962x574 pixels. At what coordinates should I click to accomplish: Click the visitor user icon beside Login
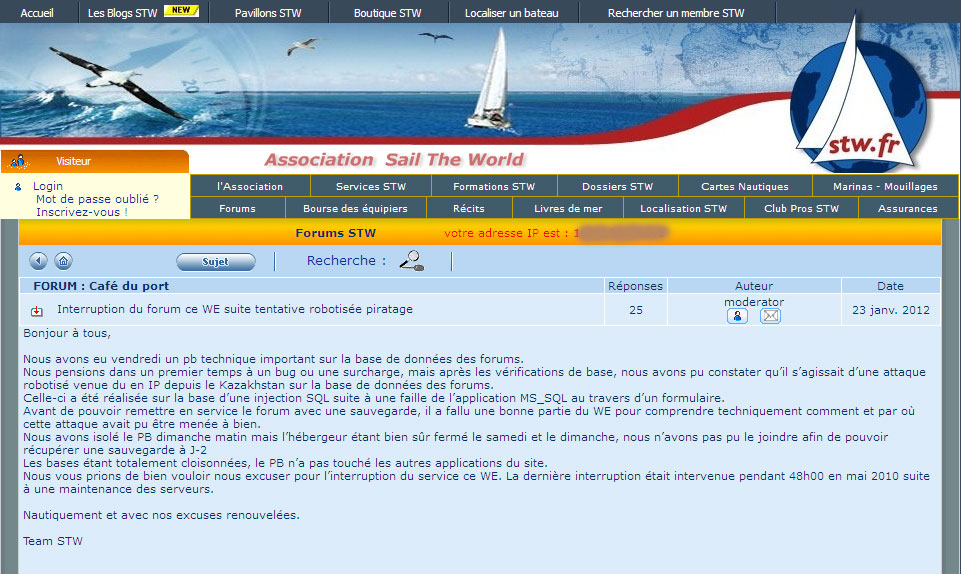tap(18, 187)
